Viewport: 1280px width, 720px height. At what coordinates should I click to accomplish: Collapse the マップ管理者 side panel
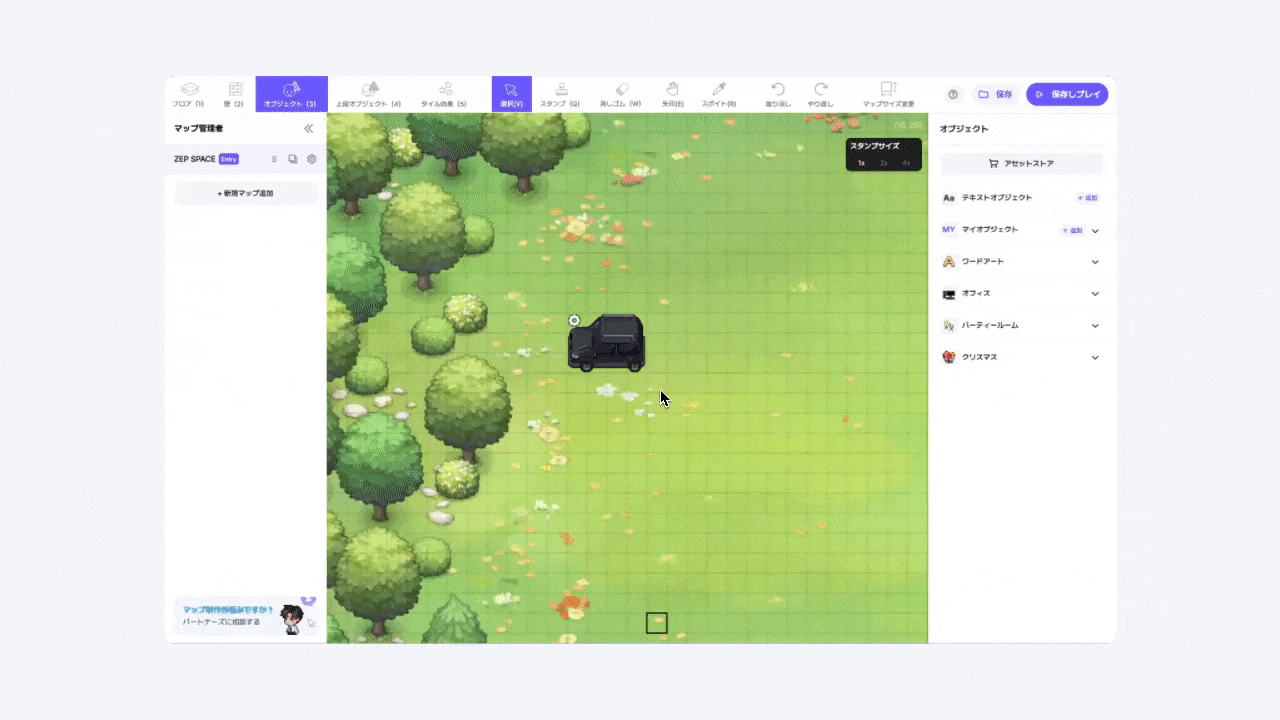pos(309,128)
